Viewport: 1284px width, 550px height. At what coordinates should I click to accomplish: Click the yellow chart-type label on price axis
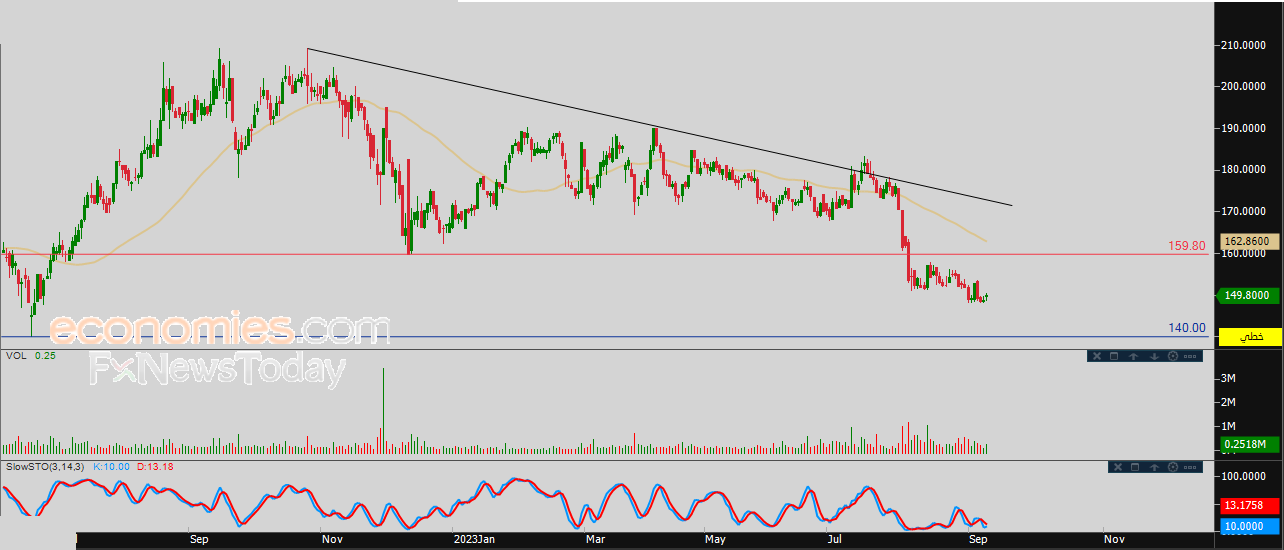tap(1249, 337)
